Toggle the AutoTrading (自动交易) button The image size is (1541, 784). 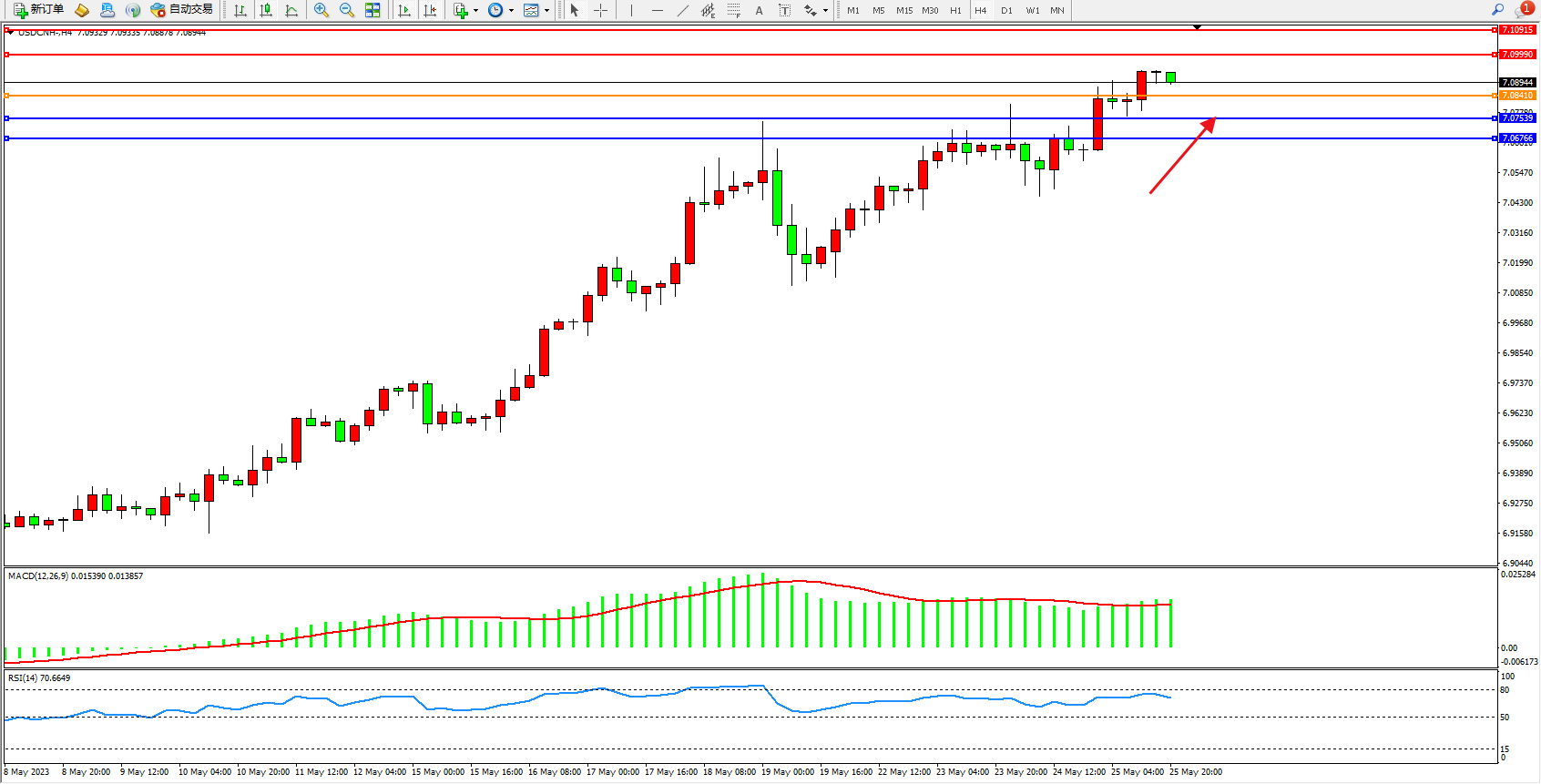tap(182, 10)
